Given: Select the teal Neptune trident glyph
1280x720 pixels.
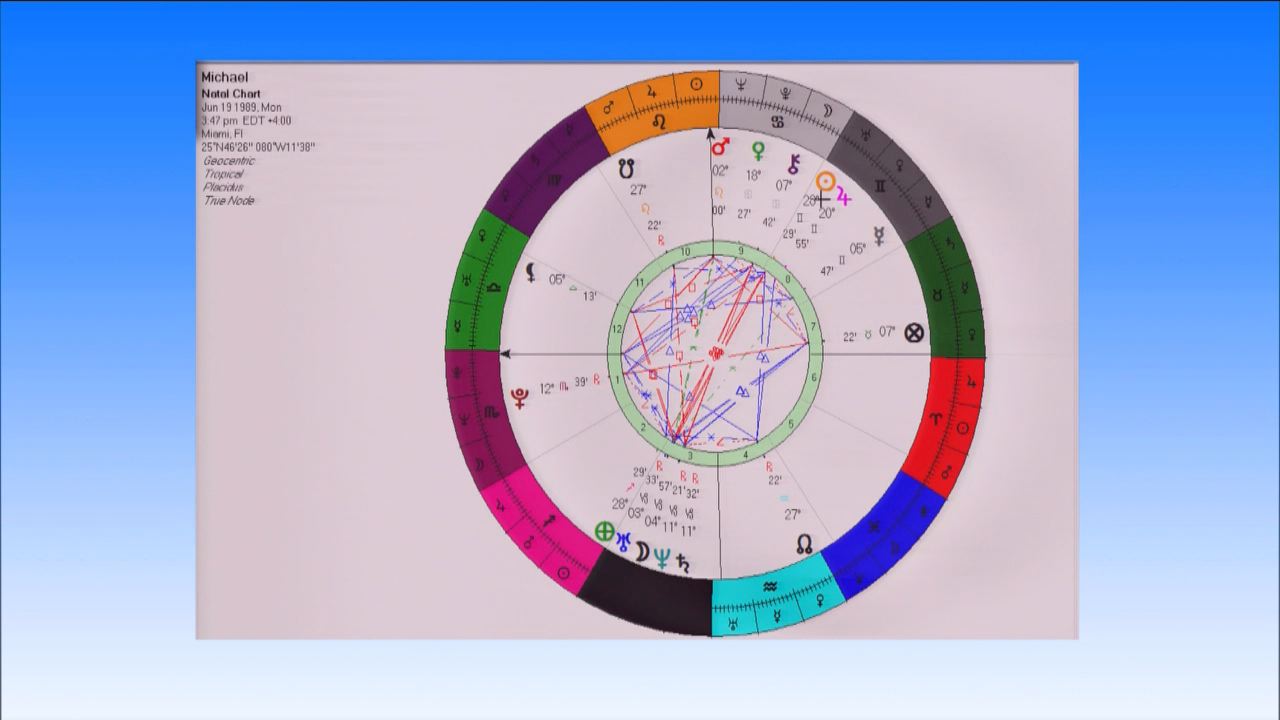Looking at the screenshot, I should click(661, 558).
